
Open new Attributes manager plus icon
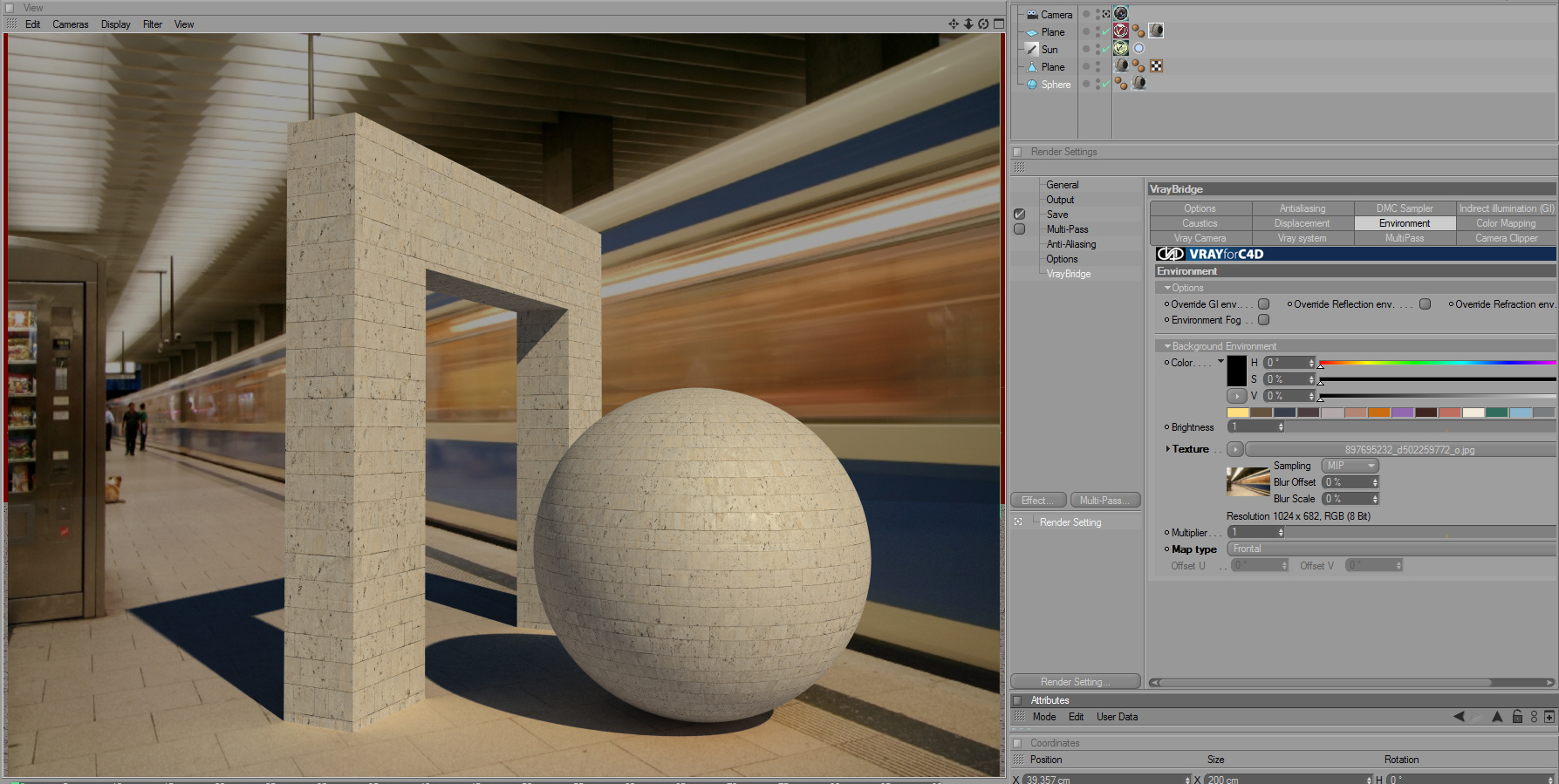coord(1549,717)
